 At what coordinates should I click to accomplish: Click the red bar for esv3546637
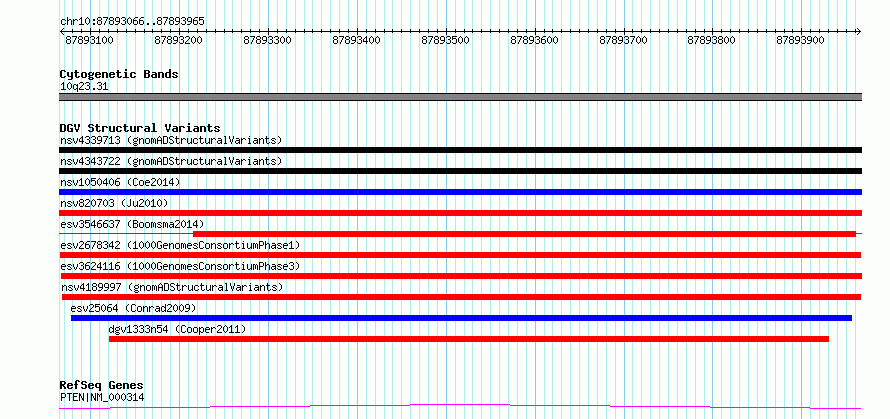[524, 234]
